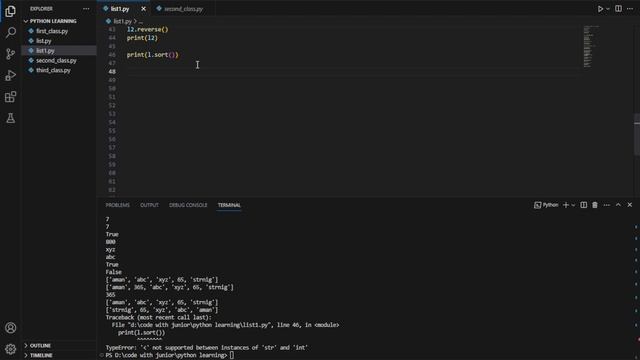Click the code minimap
Viewport: 640px width, 360px height.
click(590, 47)
